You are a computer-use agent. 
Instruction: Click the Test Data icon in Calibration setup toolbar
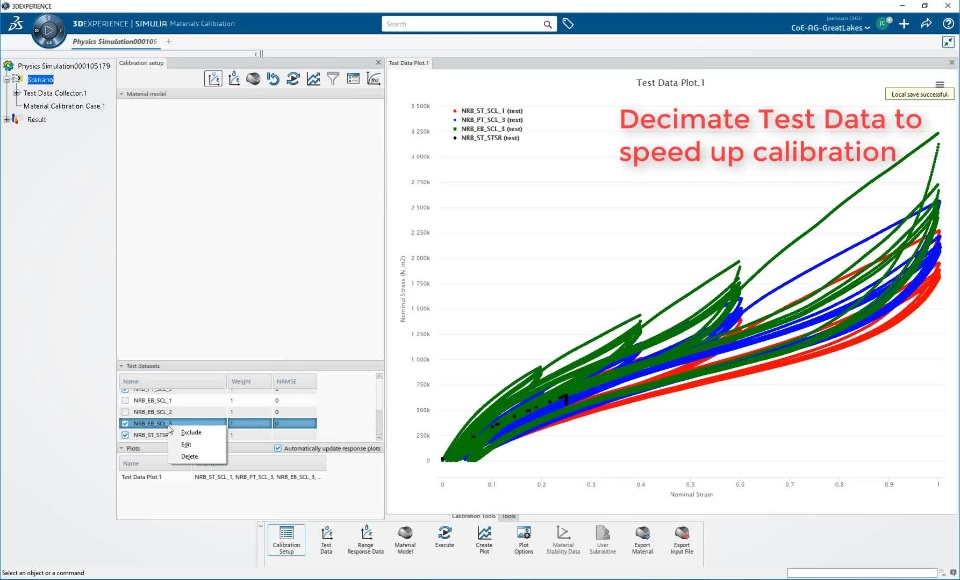[213, 78]
